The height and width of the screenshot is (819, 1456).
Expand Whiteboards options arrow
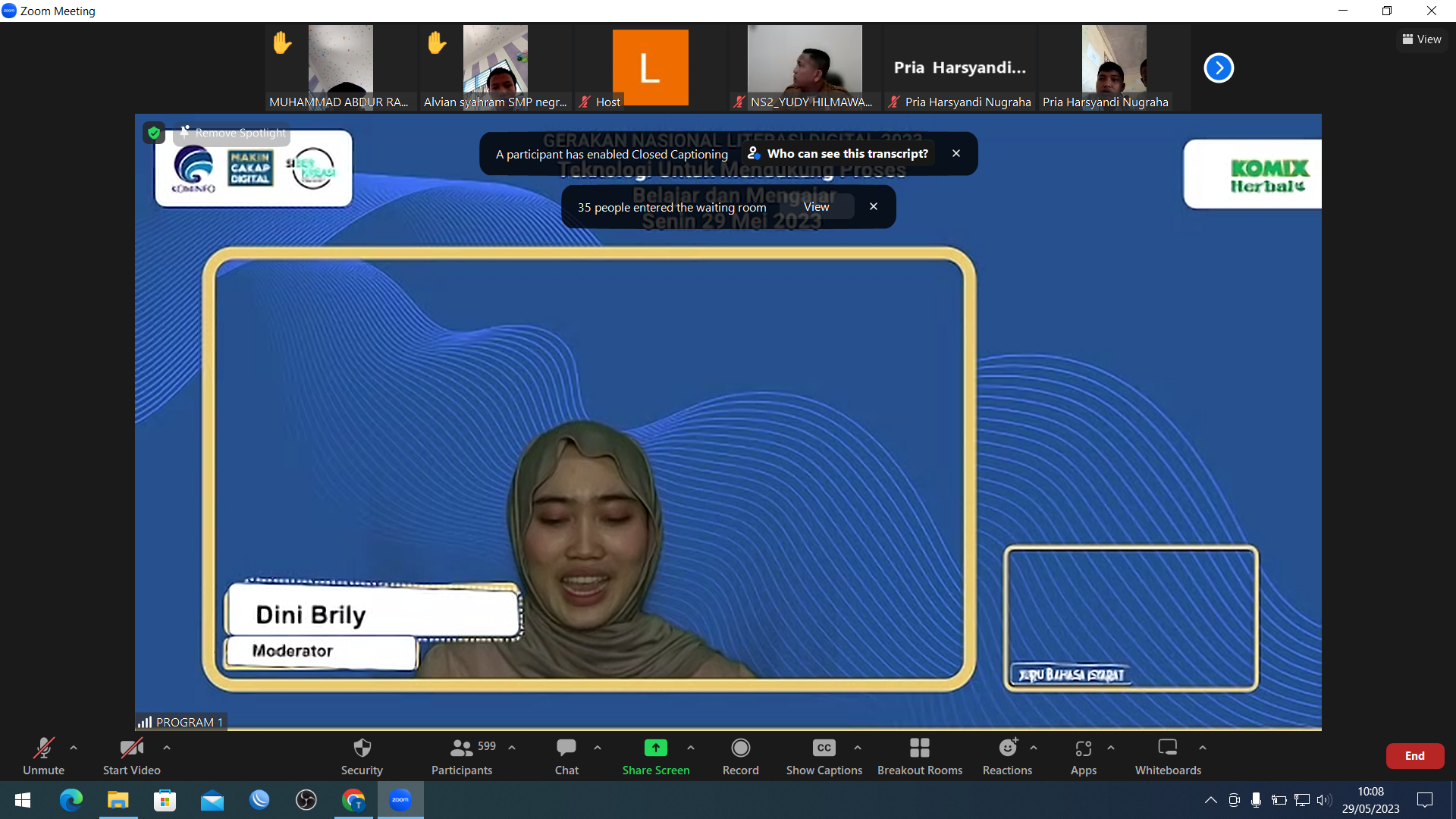(1203, 748)
